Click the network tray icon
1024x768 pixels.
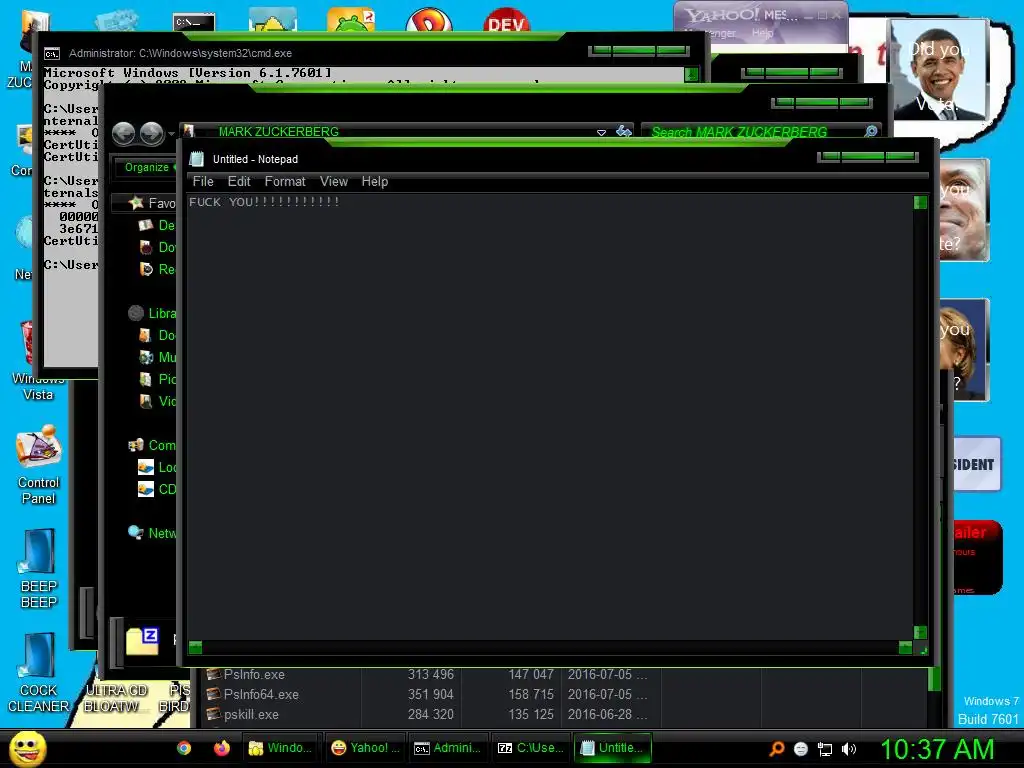pos(825,750)
